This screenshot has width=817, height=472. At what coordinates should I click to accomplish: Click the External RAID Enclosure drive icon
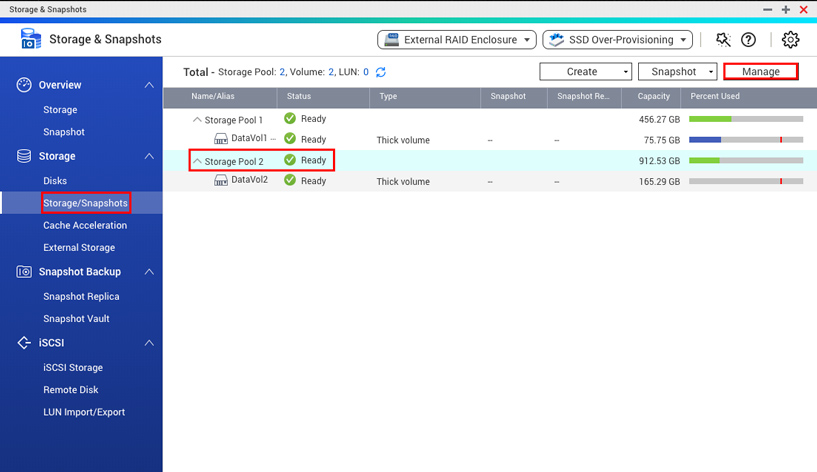point(392,40)
